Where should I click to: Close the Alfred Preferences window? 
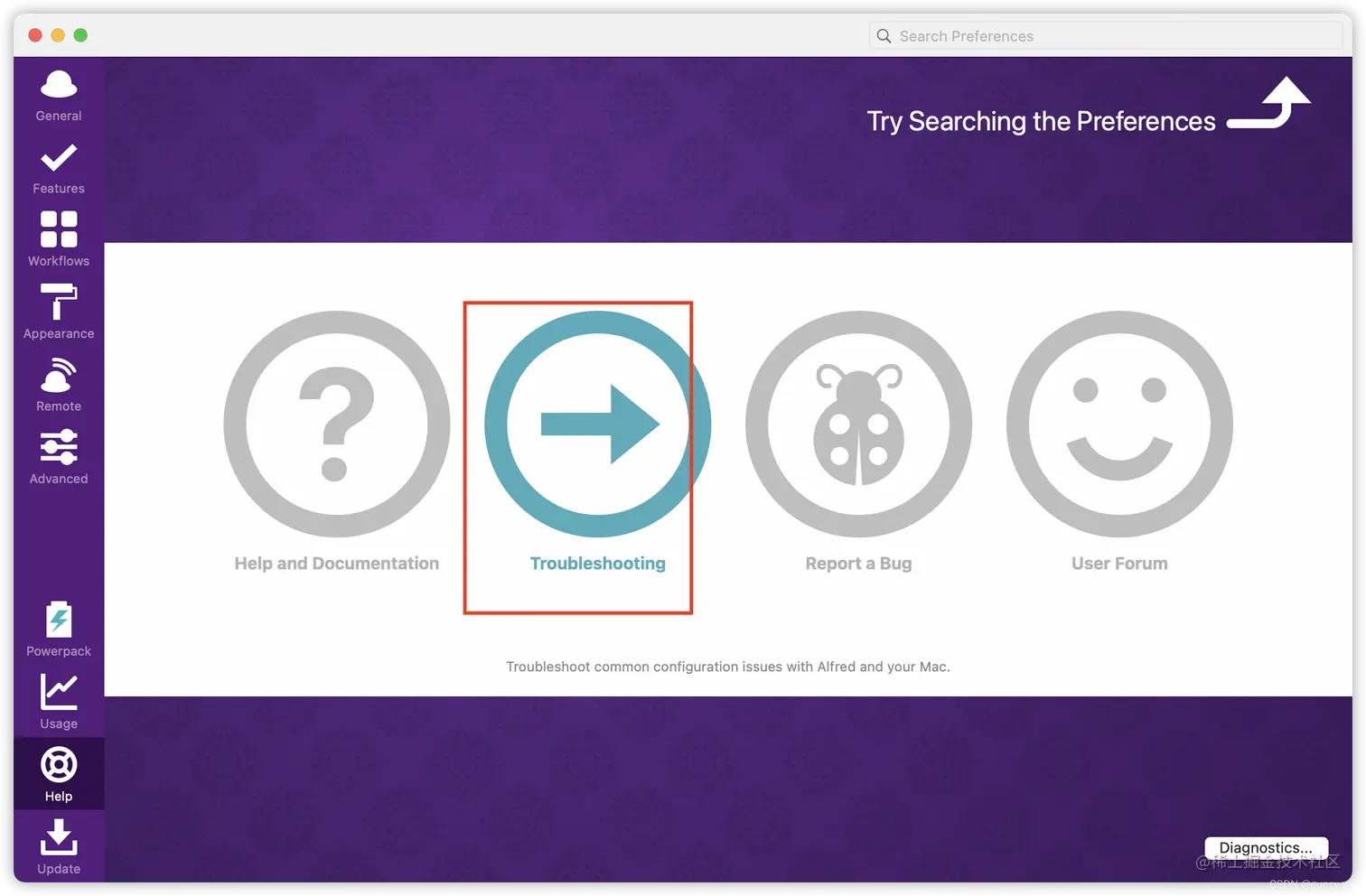tap(35, 35)
